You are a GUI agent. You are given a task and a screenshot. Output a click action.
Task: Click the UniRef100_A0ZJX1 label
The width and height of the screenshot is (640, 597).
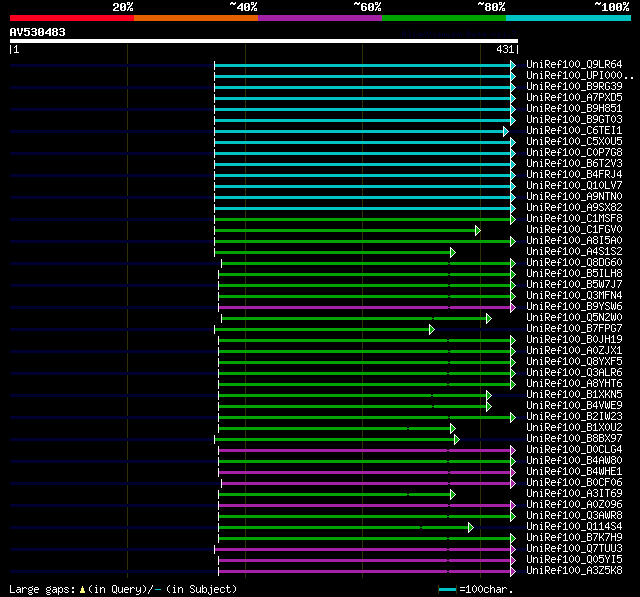tap(574, 351)
